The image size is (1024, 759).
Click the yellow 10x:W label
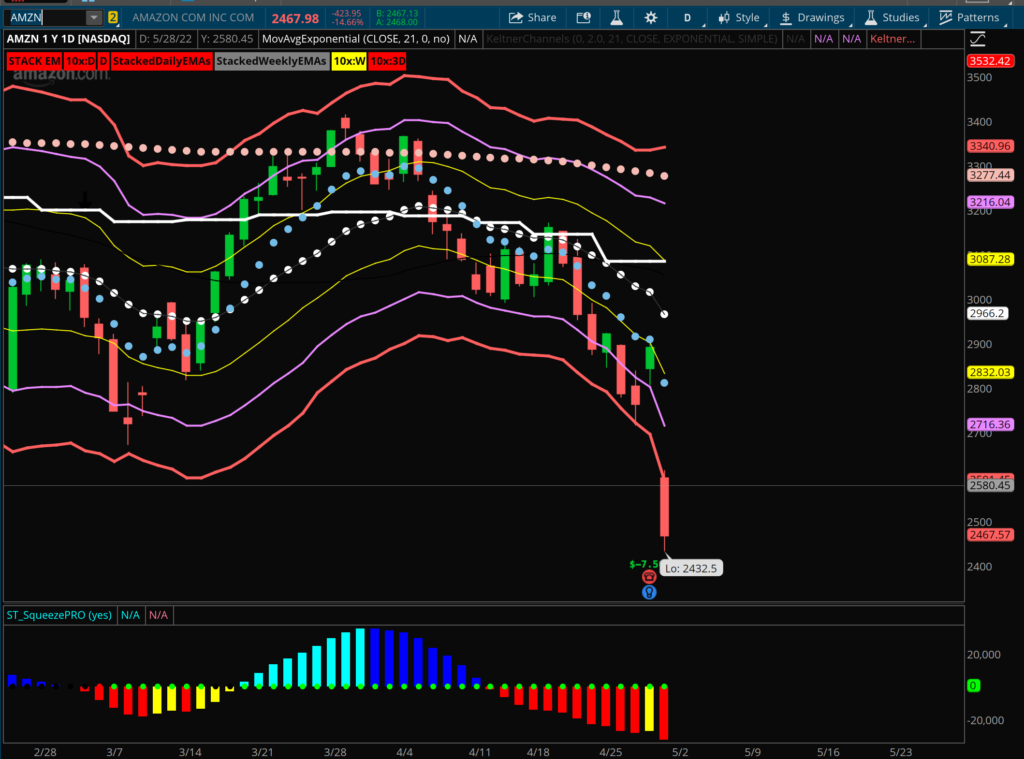tap(349, 61)
